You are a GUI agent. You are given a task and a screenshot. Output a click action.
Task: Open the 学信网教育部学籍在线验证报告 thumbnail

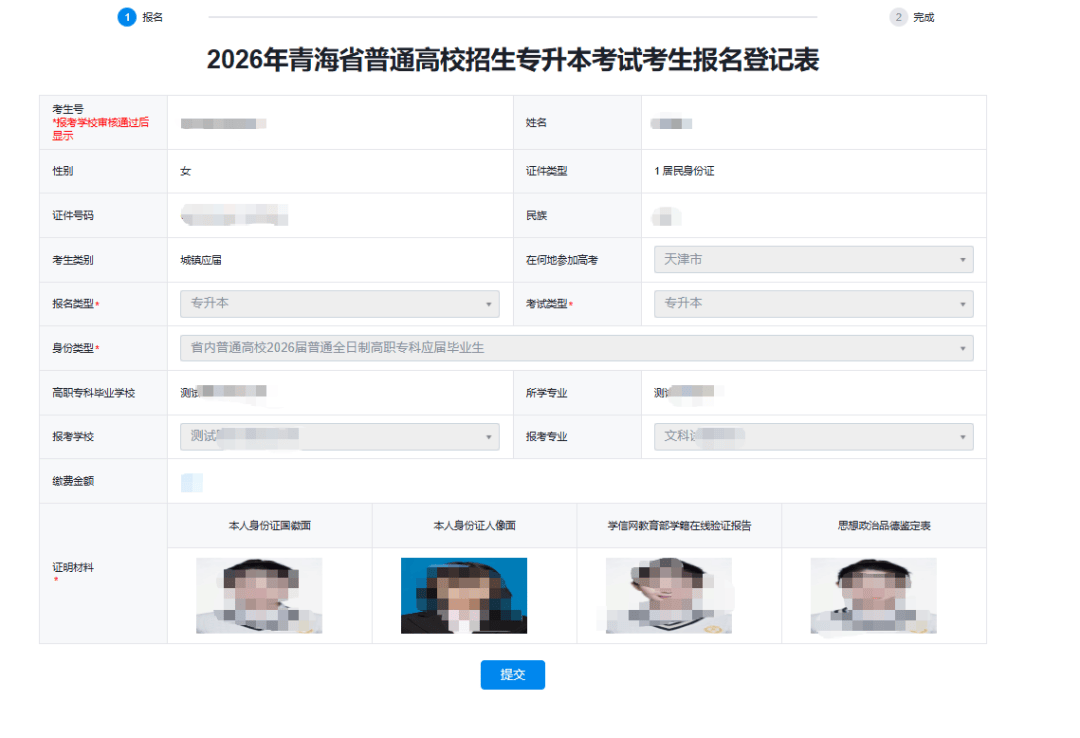pos(668,596)
